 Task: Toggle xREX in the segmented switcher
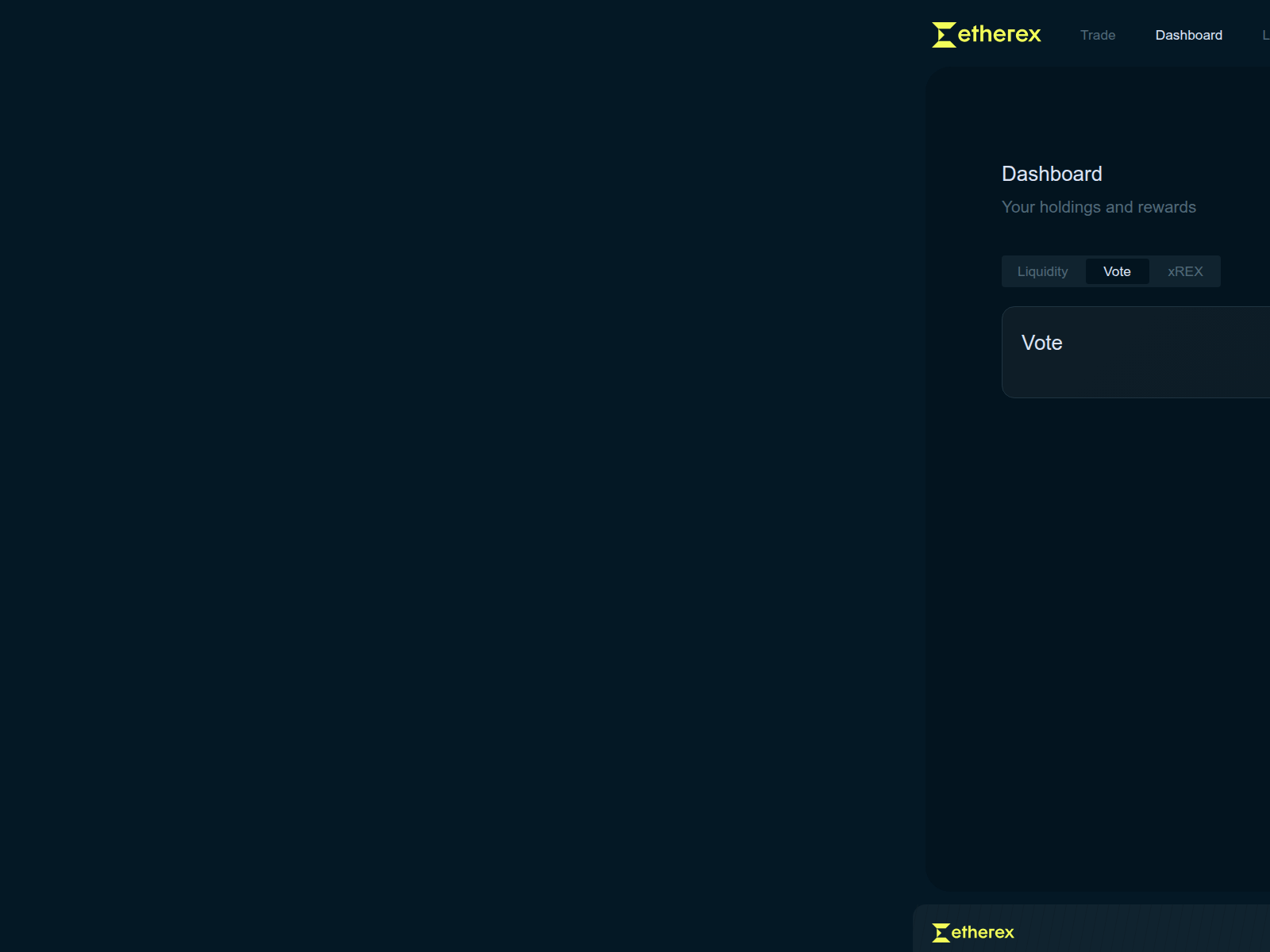pos(1184,271)
